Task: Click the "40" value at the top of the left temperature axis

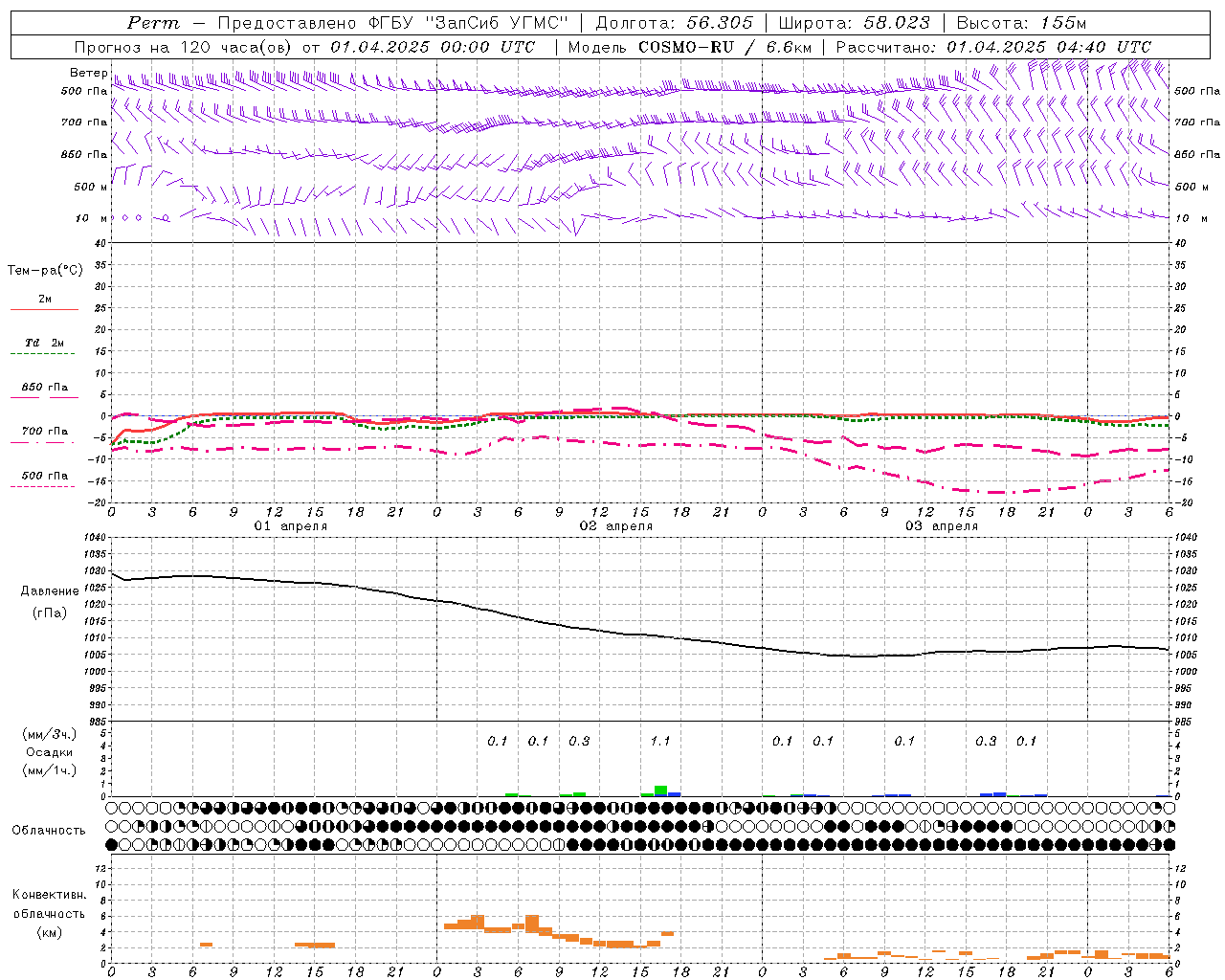Action: pos(100,243)
